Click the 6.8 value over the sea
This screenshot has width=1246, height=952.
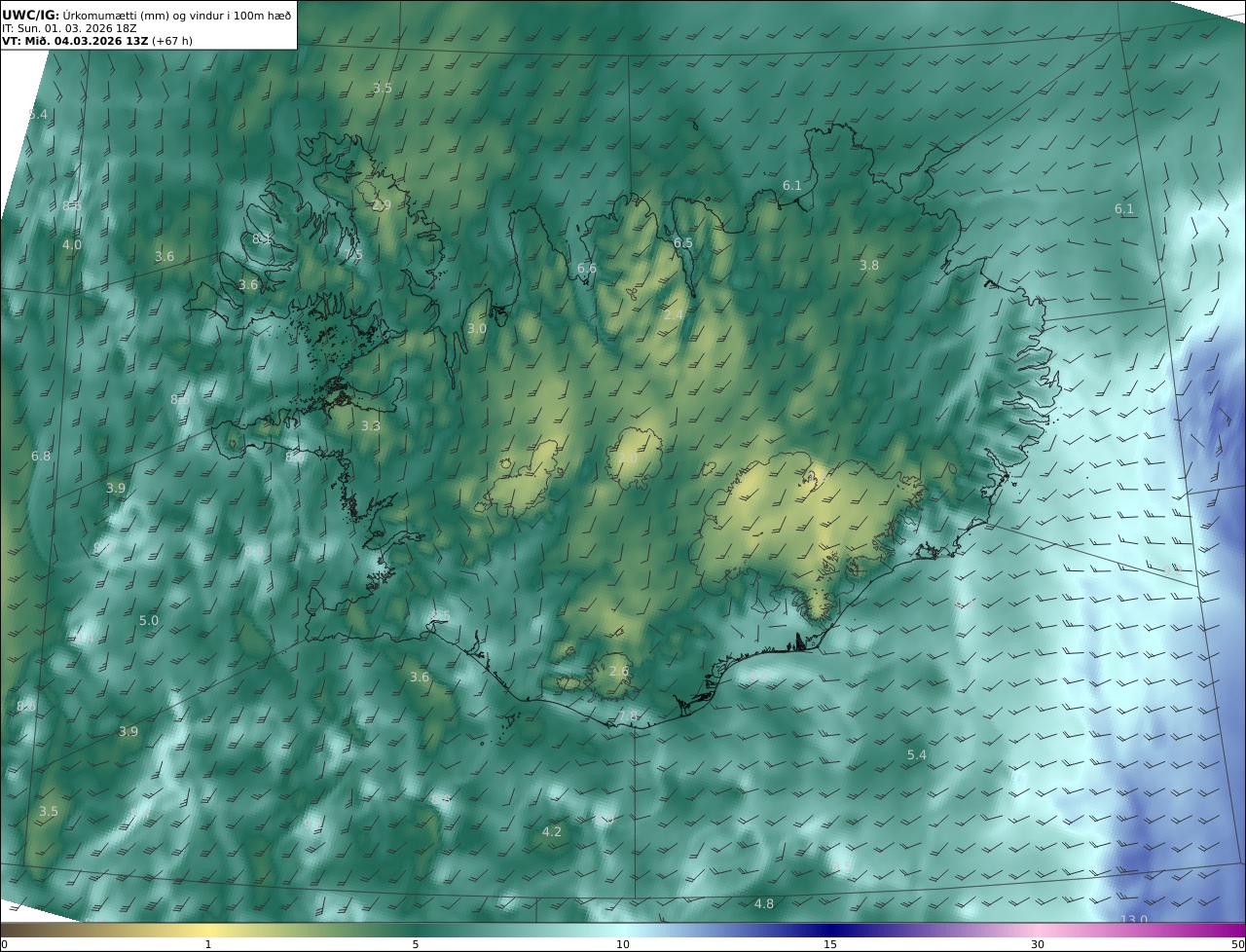click(41, 457)
